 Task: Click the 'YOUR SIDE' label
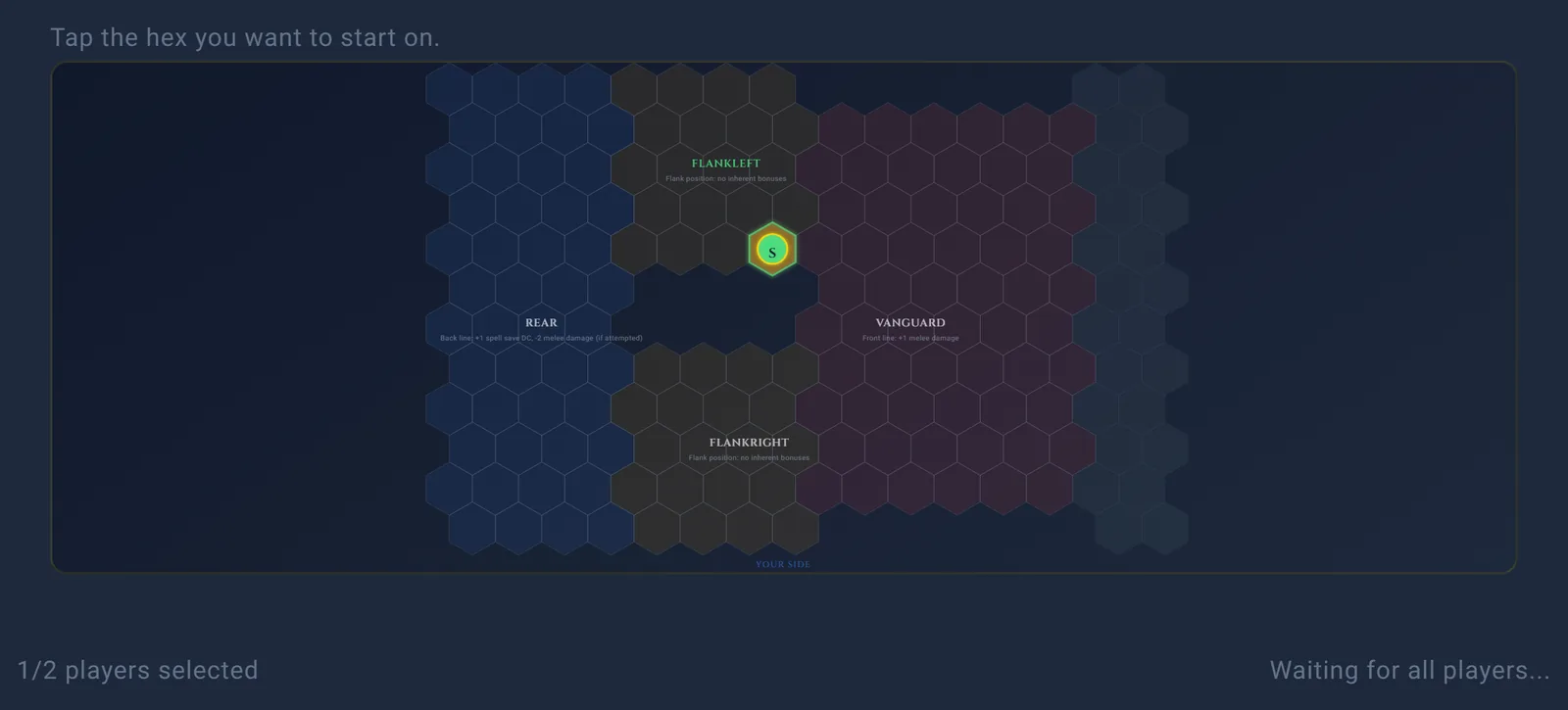pos(783,564)
